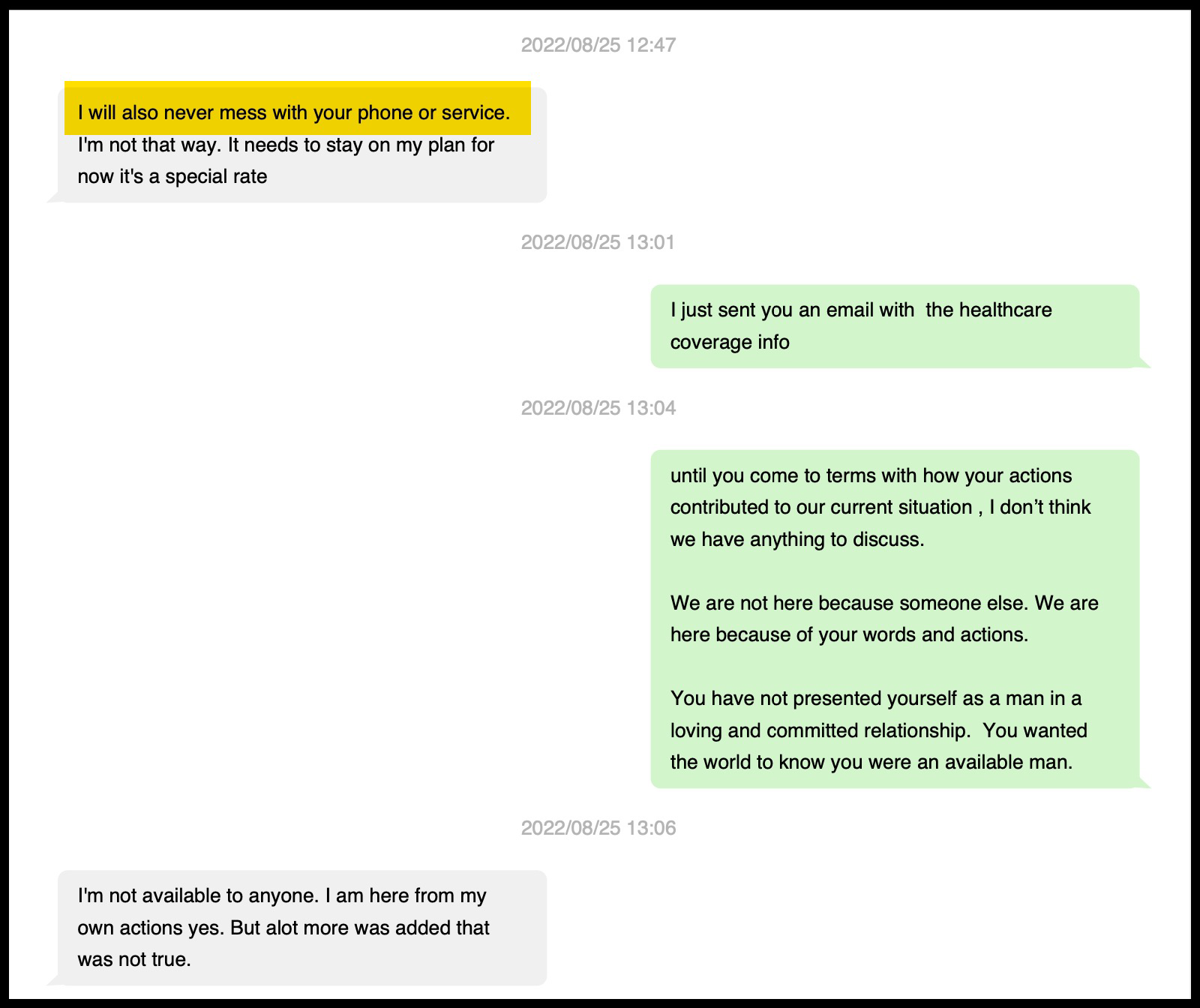The width and height of the screenshot is (1200, 1008).
Task: Click the text "own actions yes" in the last message
Action: [150, 928]
